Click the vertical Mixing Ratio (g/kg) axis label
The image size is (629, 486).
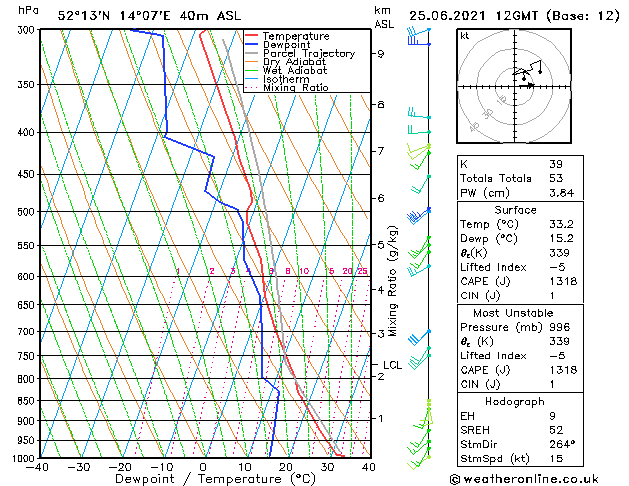(392, 281)
